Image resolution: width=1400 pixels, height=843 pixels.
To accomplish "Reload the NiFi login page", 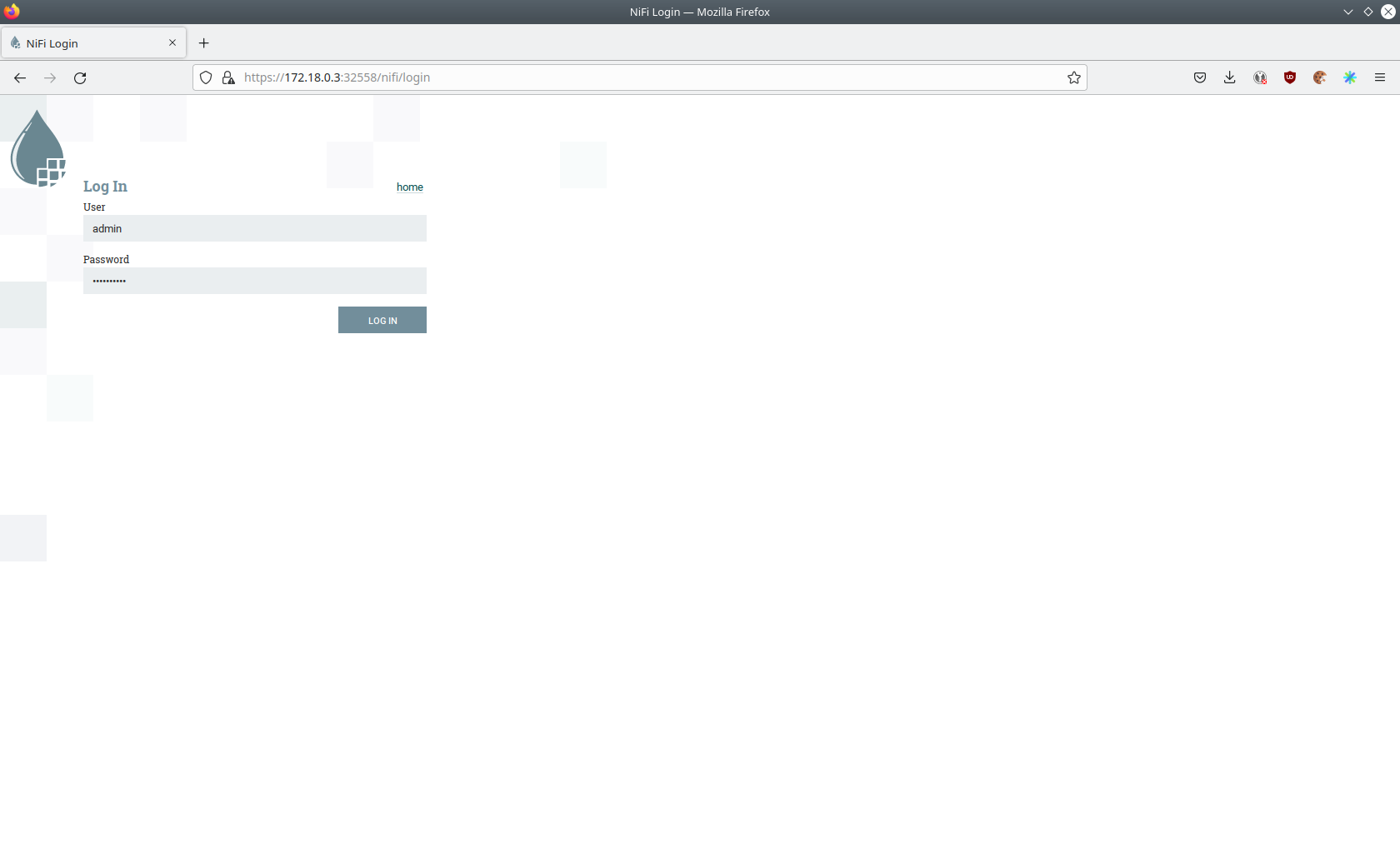I will pos(80,77).
